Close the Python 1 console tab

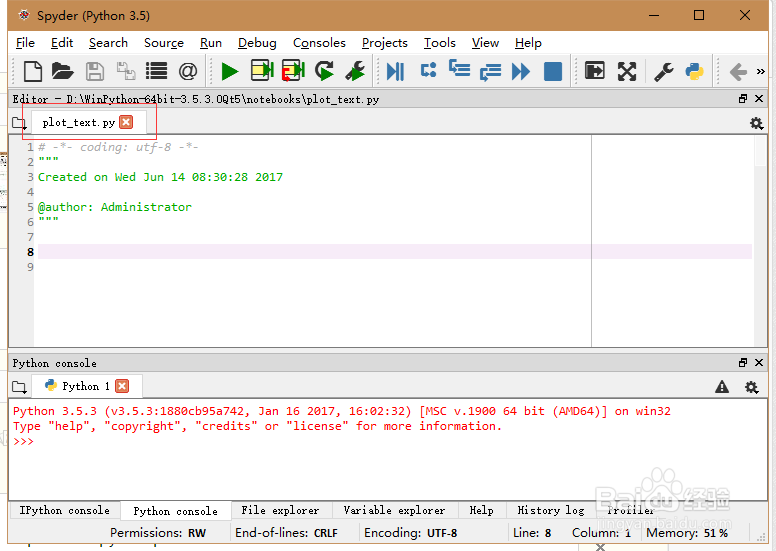click(122, 386)
